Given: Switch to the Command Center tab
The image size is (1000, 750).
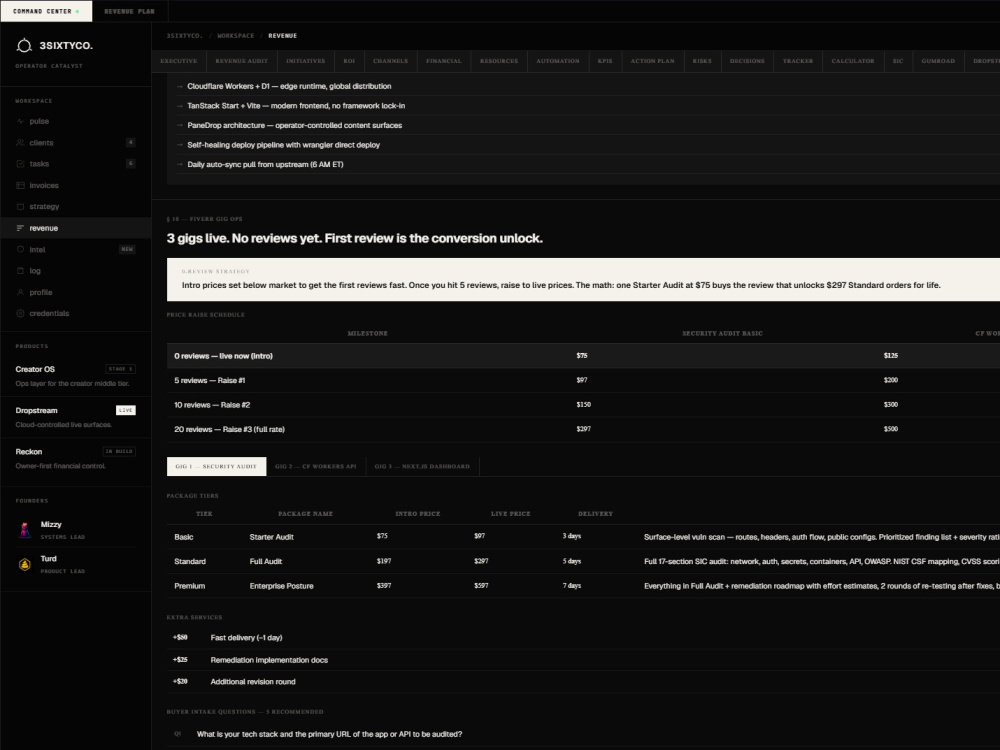Looking at the screenshot, I should [46, 11].
